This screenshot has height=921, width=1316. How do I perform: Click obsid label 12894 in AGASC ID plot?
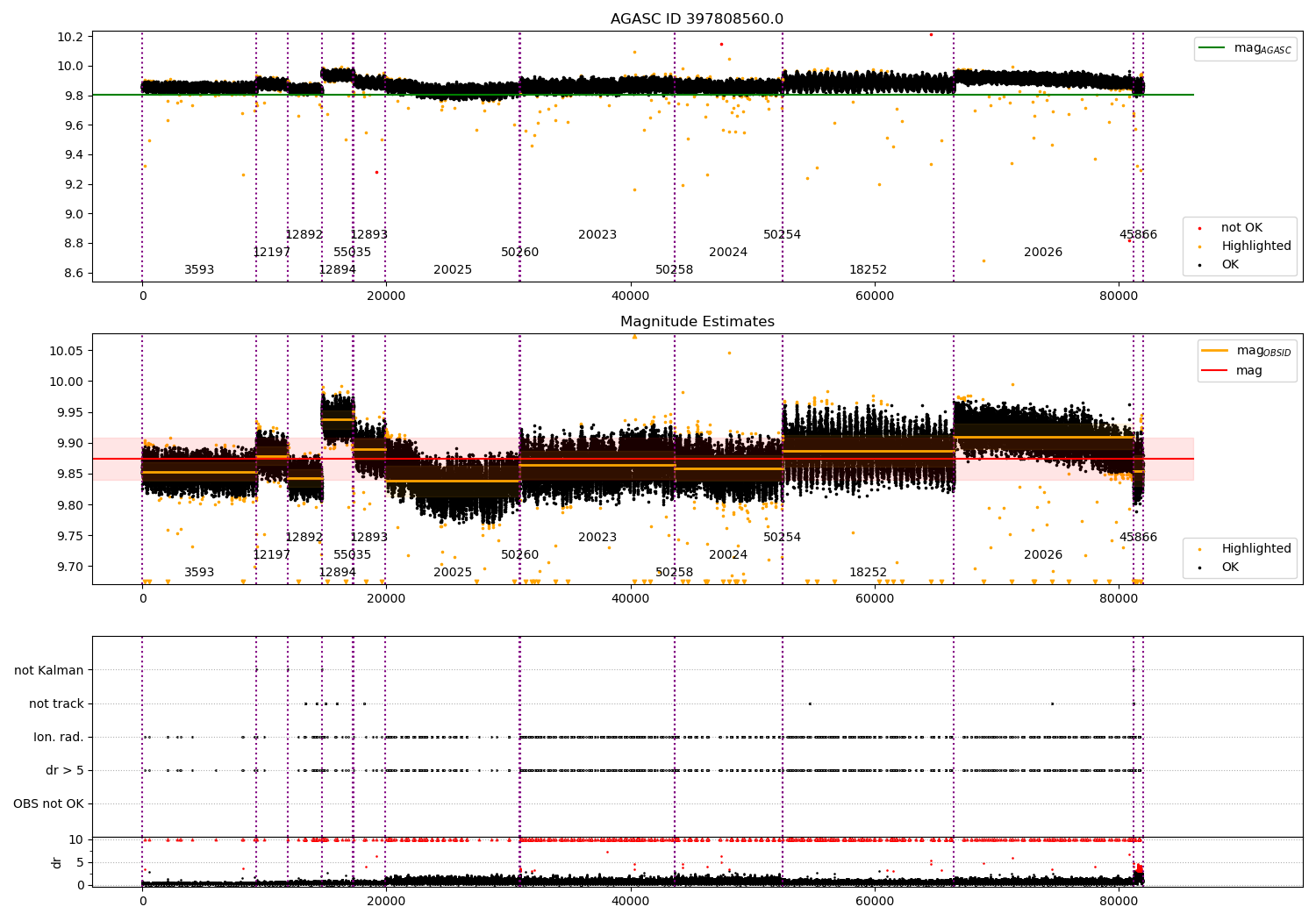(337, 270)
